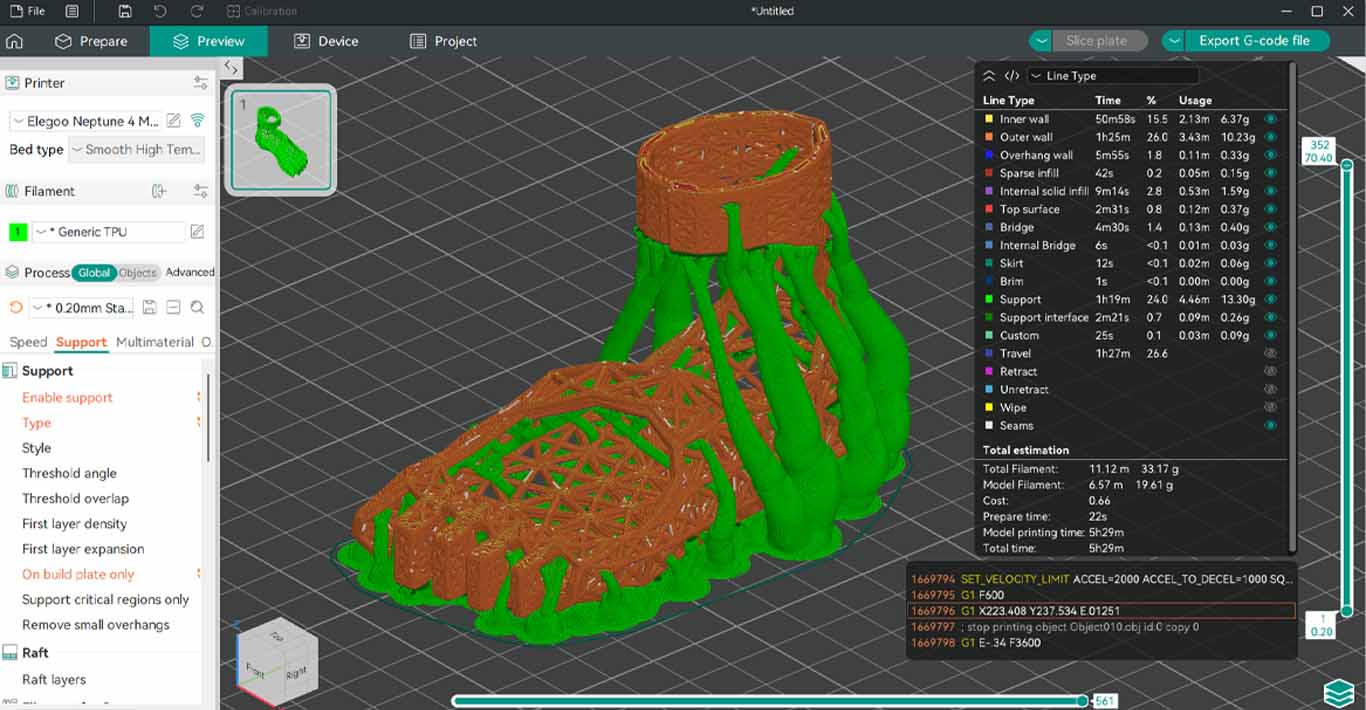Click the undo arrow in title bar

point(160,11)
